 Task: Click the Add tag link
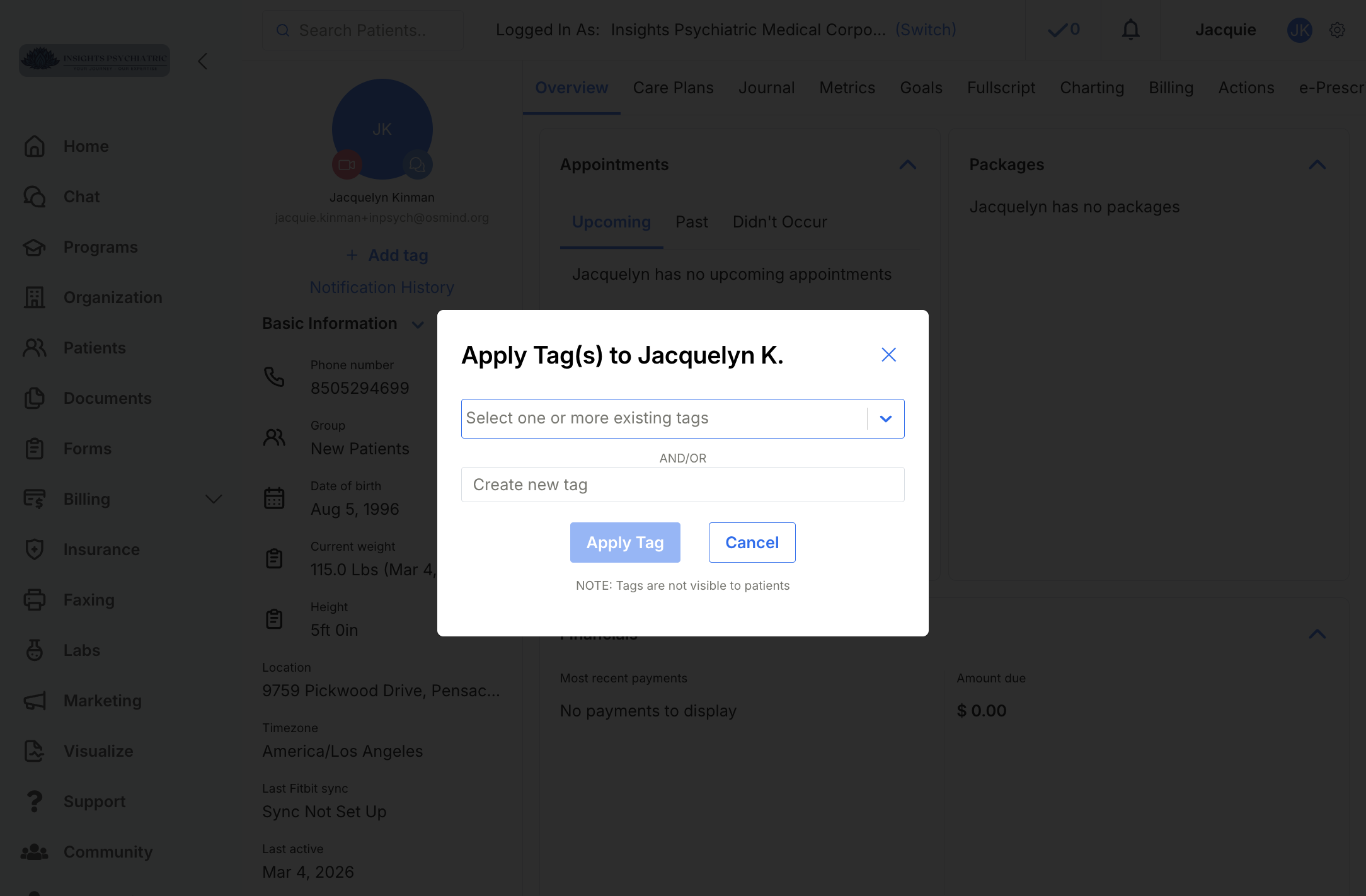coord(387,255)
